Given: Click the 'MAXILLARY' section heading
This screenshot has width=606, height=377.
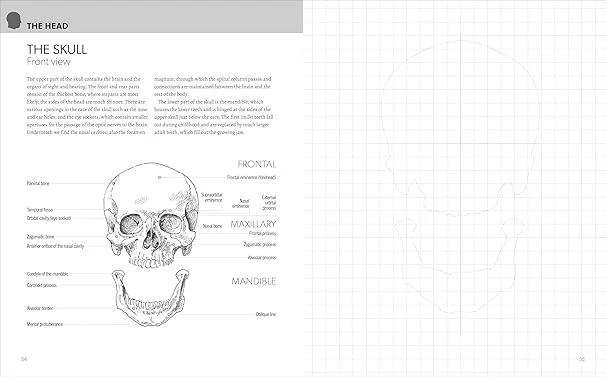Looking at the screenshot, I should [253, 224].
